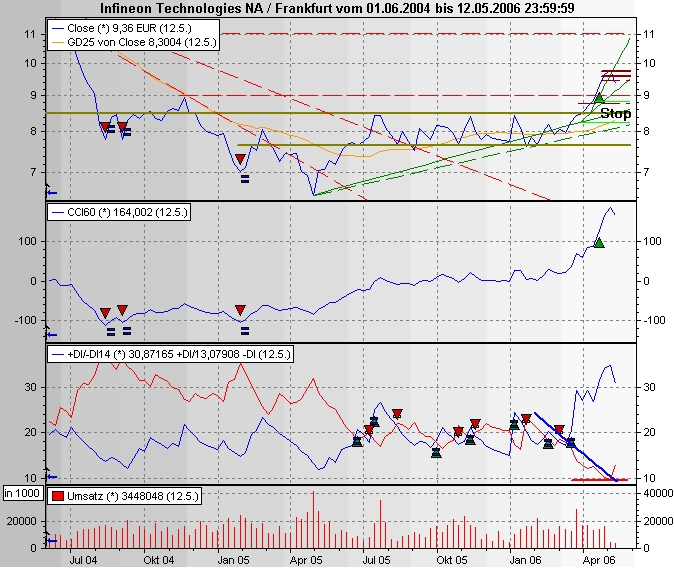Click the blue equals marker below the Jan 05 price low
674x568 pixels.
pos(245,179)
